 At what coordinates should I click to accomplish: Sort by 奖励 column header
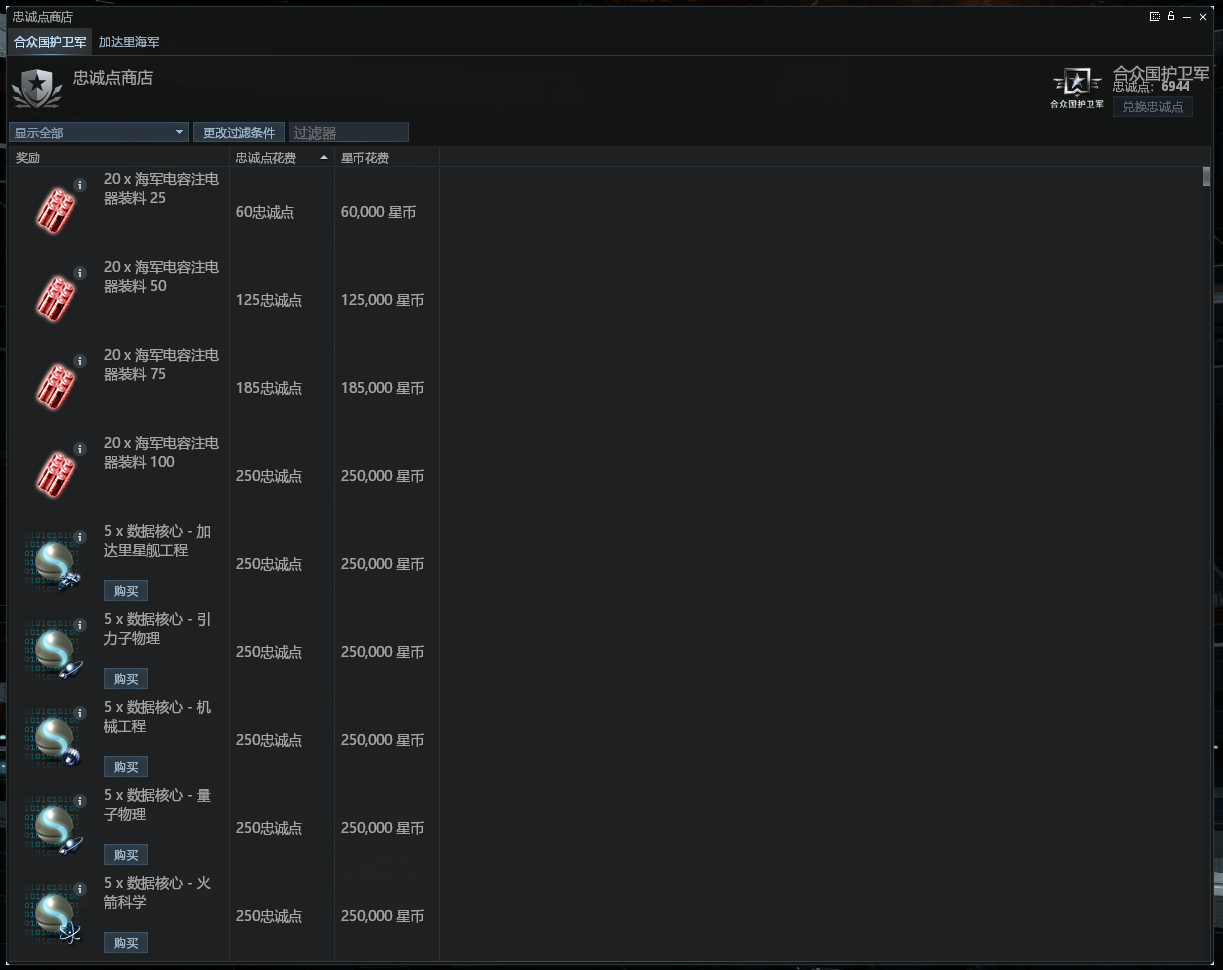tap(120, 158)
